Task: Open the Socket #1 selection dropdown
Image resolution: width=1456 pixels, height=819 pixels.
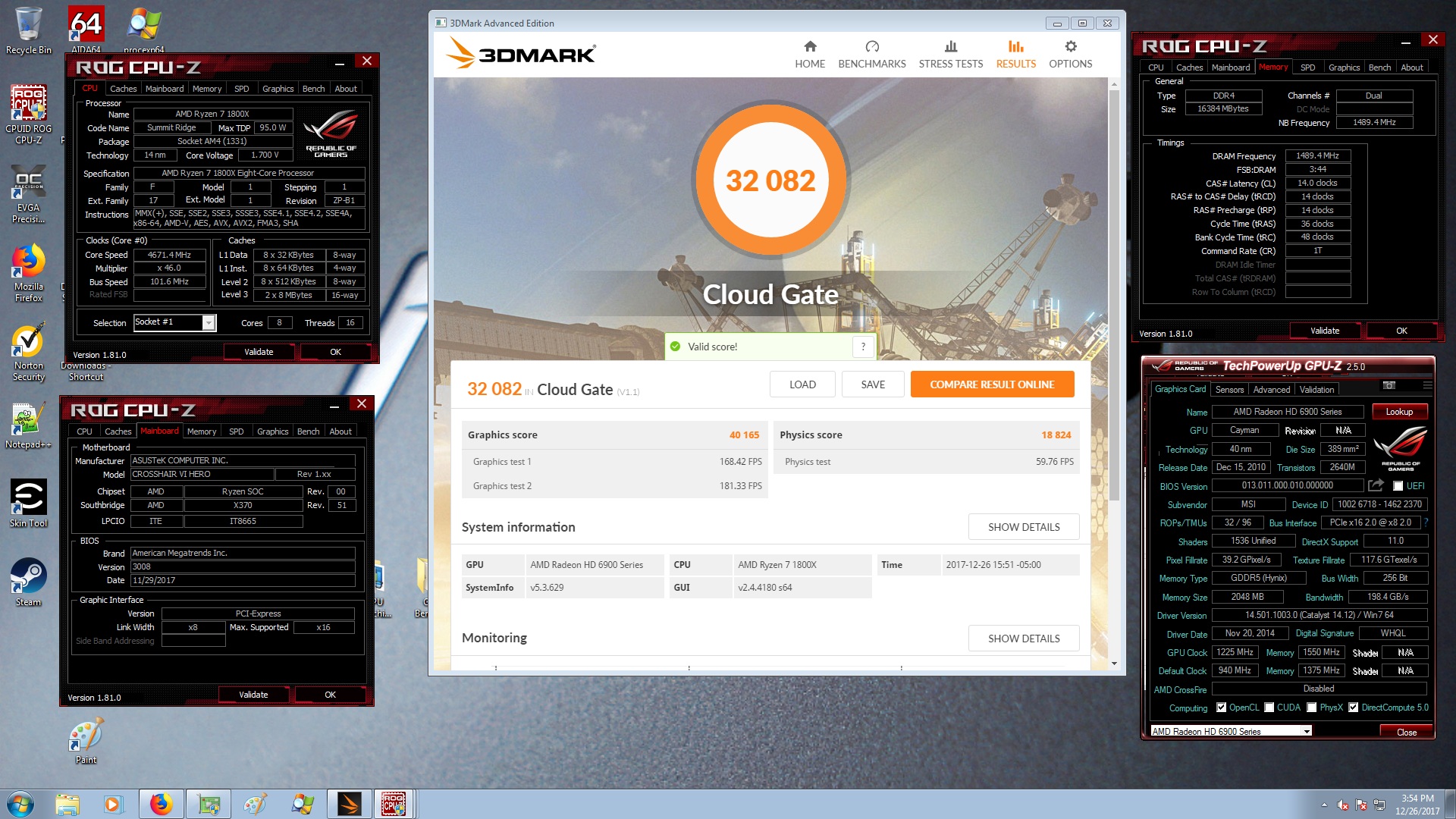Action: [208, 323]
